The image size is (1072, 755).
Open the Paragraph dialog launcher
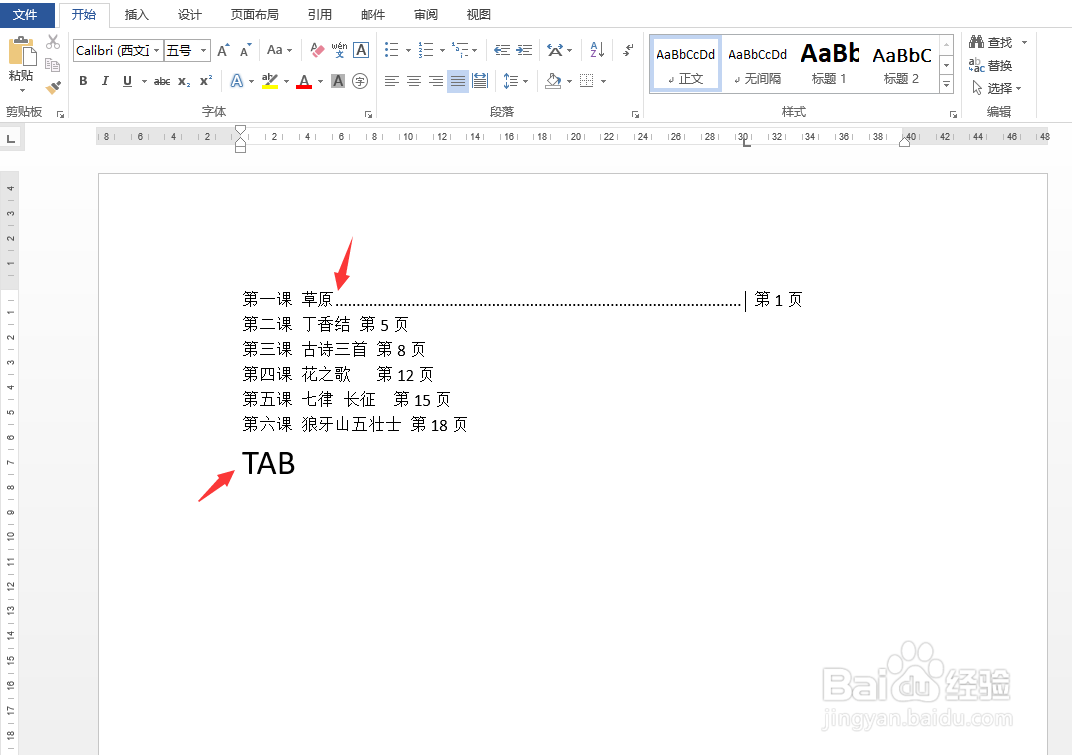click(635, 114)
